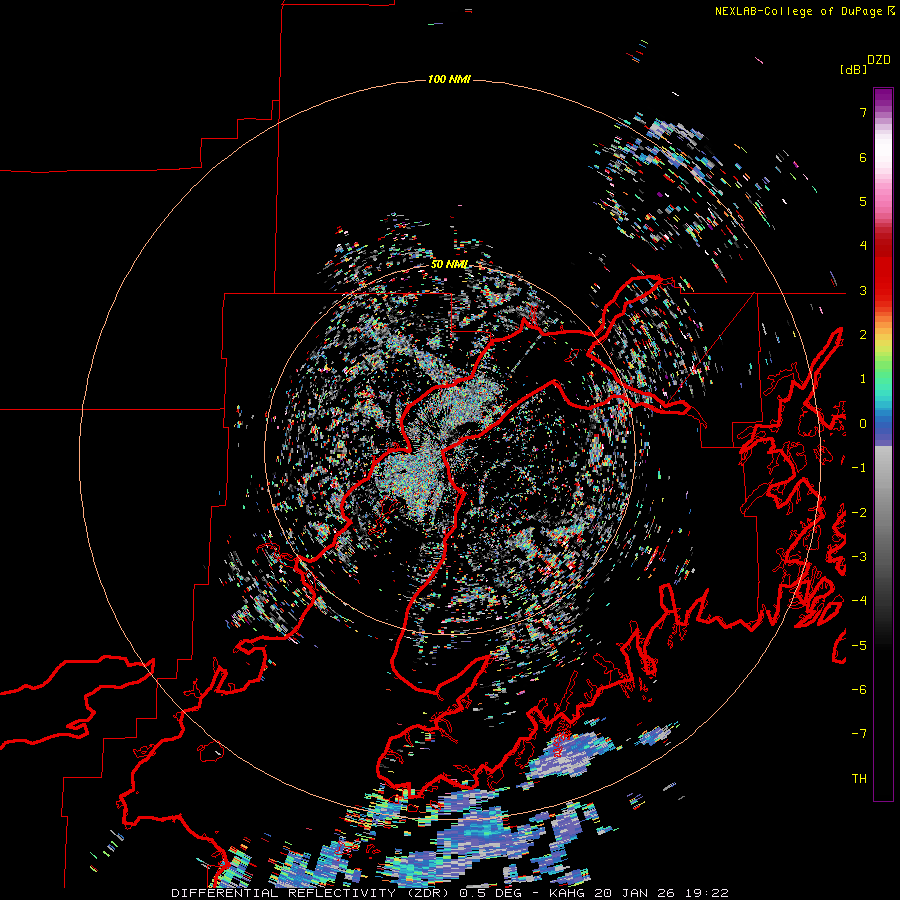900x900 pixels.
Task: Click the 1 value on the color scale
Action: (x=863, y=379)
